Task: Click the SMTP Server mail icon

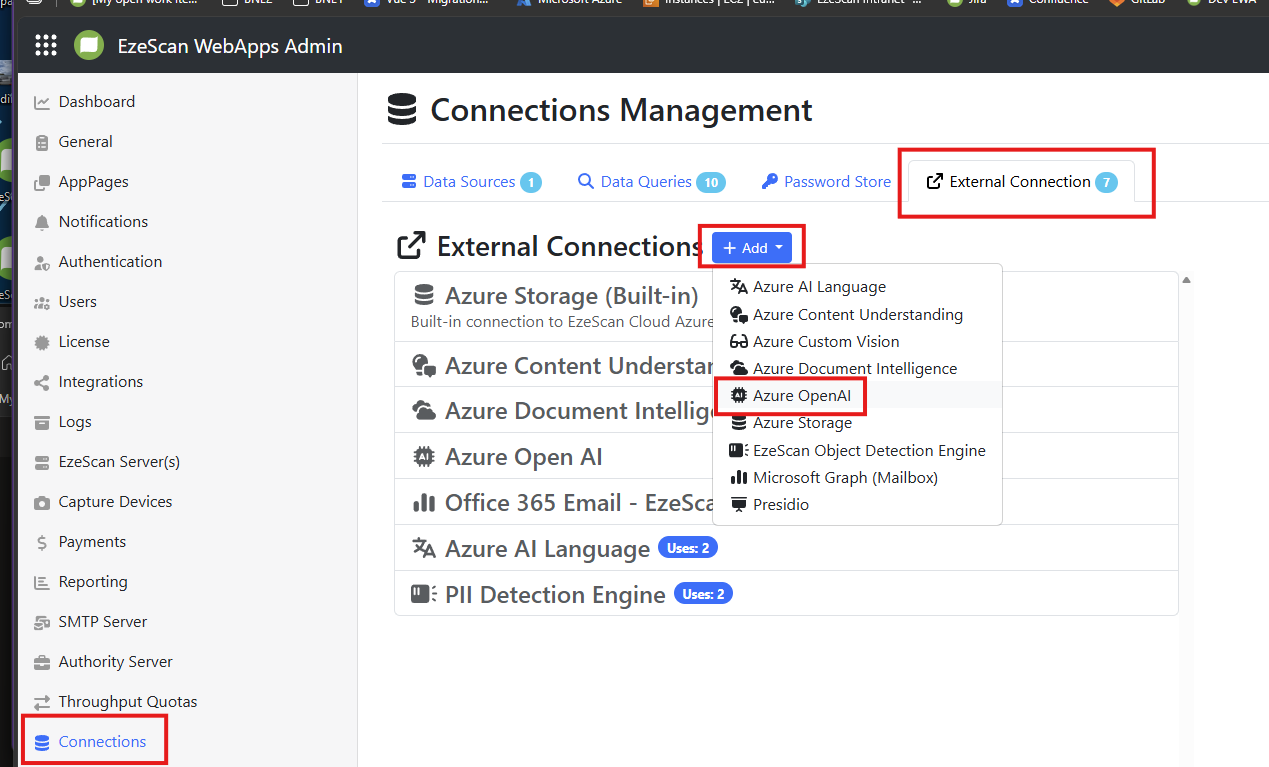Action: [42, 622]
